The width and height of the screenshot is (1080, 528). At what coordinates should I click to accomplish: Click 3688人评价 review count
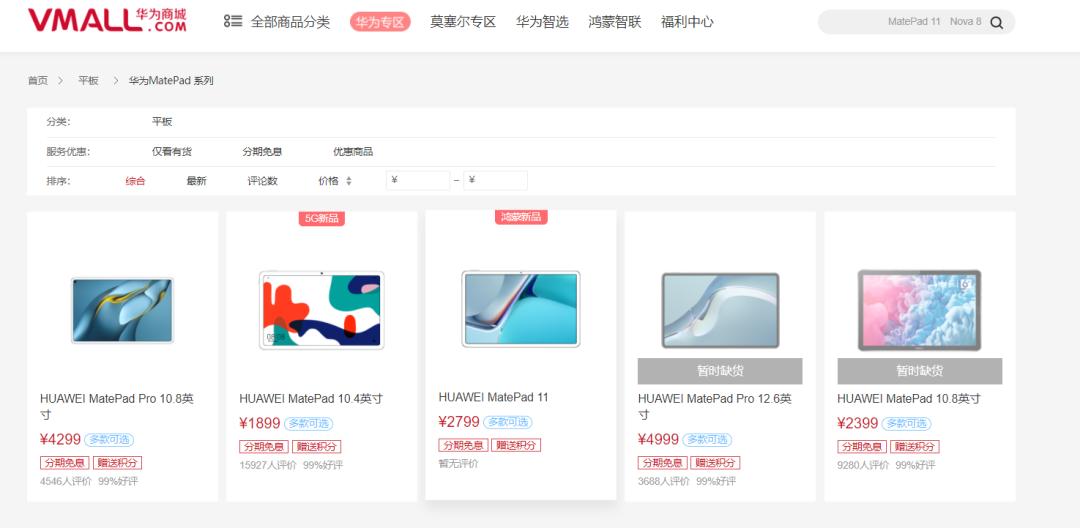tap(663, 481)
